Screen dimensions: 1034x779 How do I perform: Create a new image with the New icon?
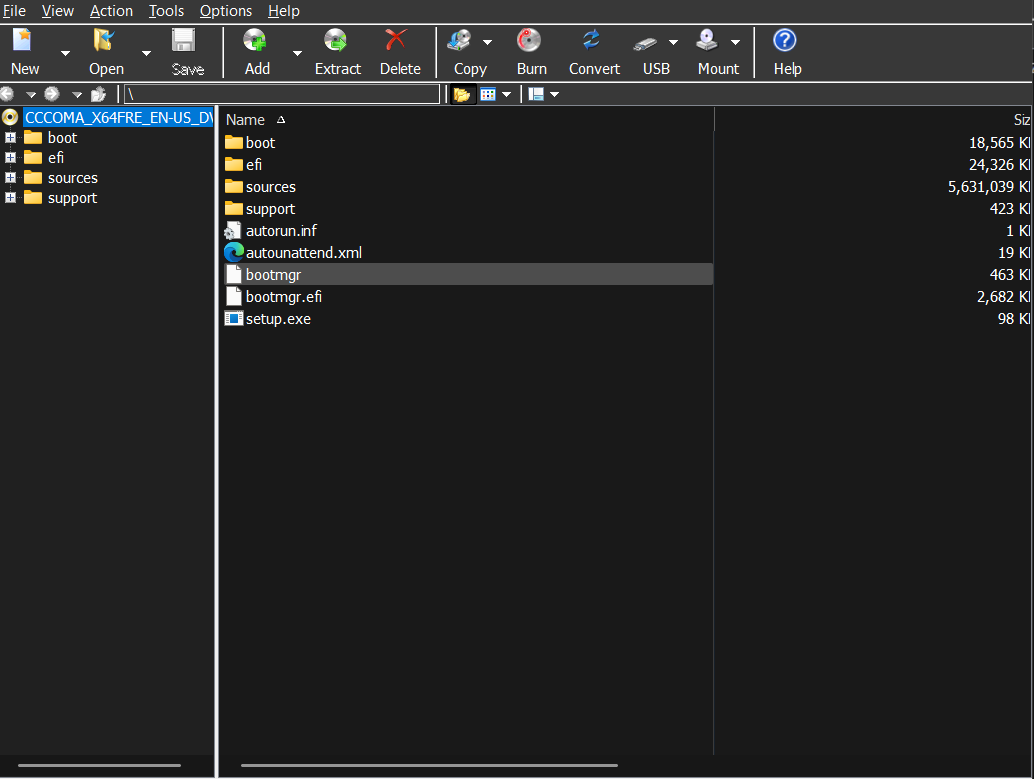(21, 42)
